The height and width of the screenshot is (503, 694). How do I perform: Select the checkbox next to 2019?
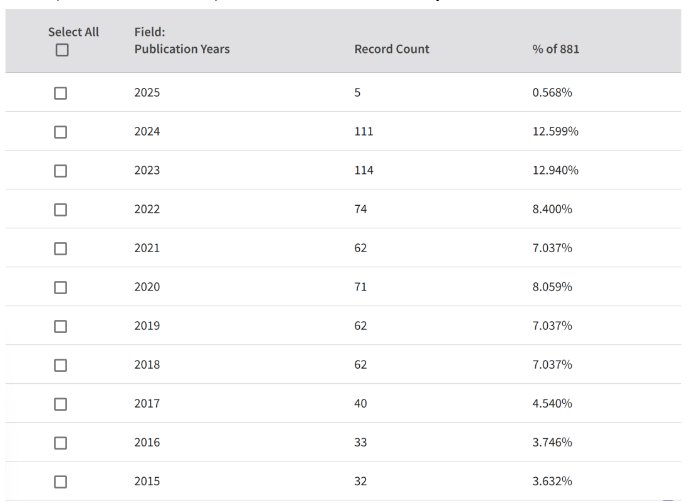click(x=61, y=326)
